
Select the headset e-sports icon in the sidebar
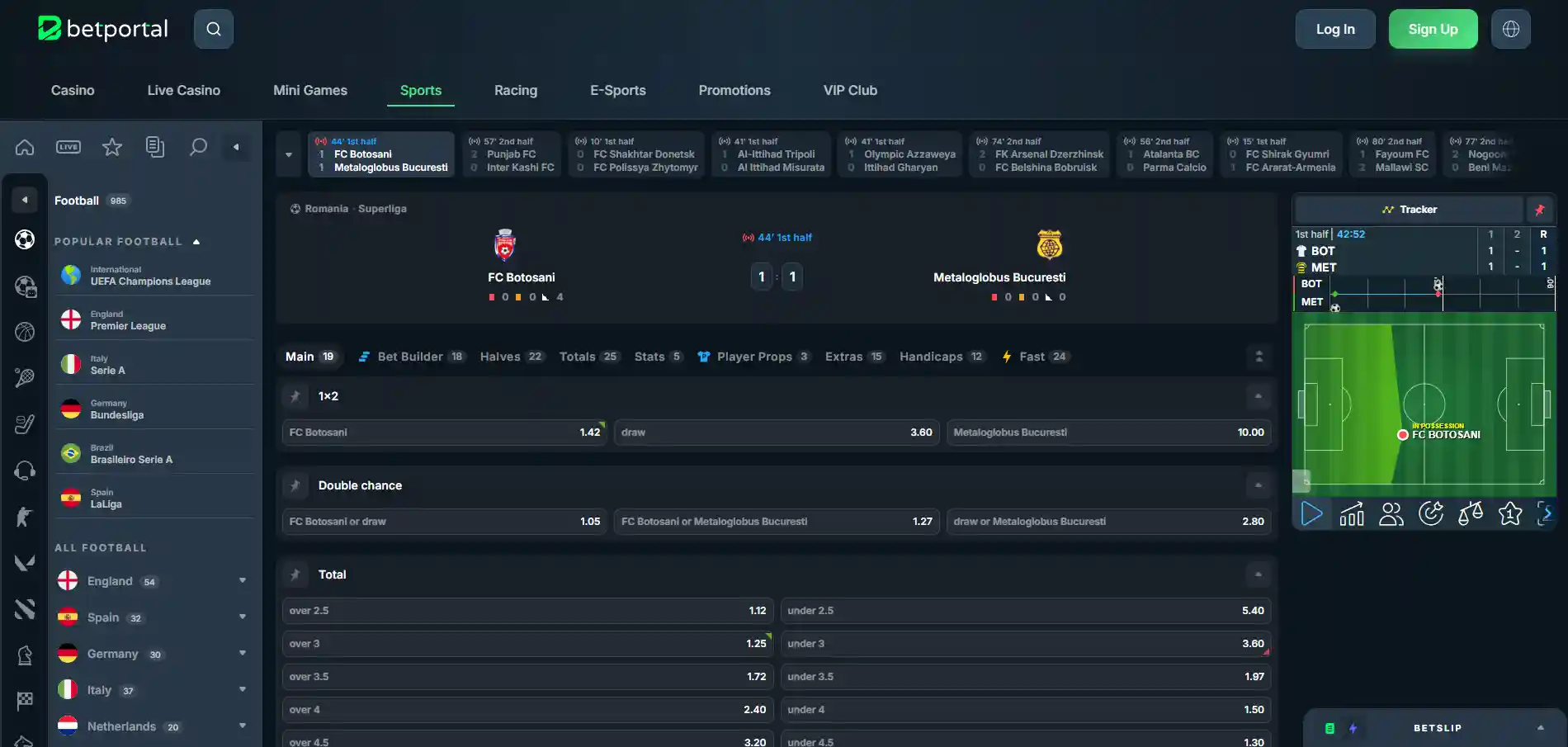(25, 470)
